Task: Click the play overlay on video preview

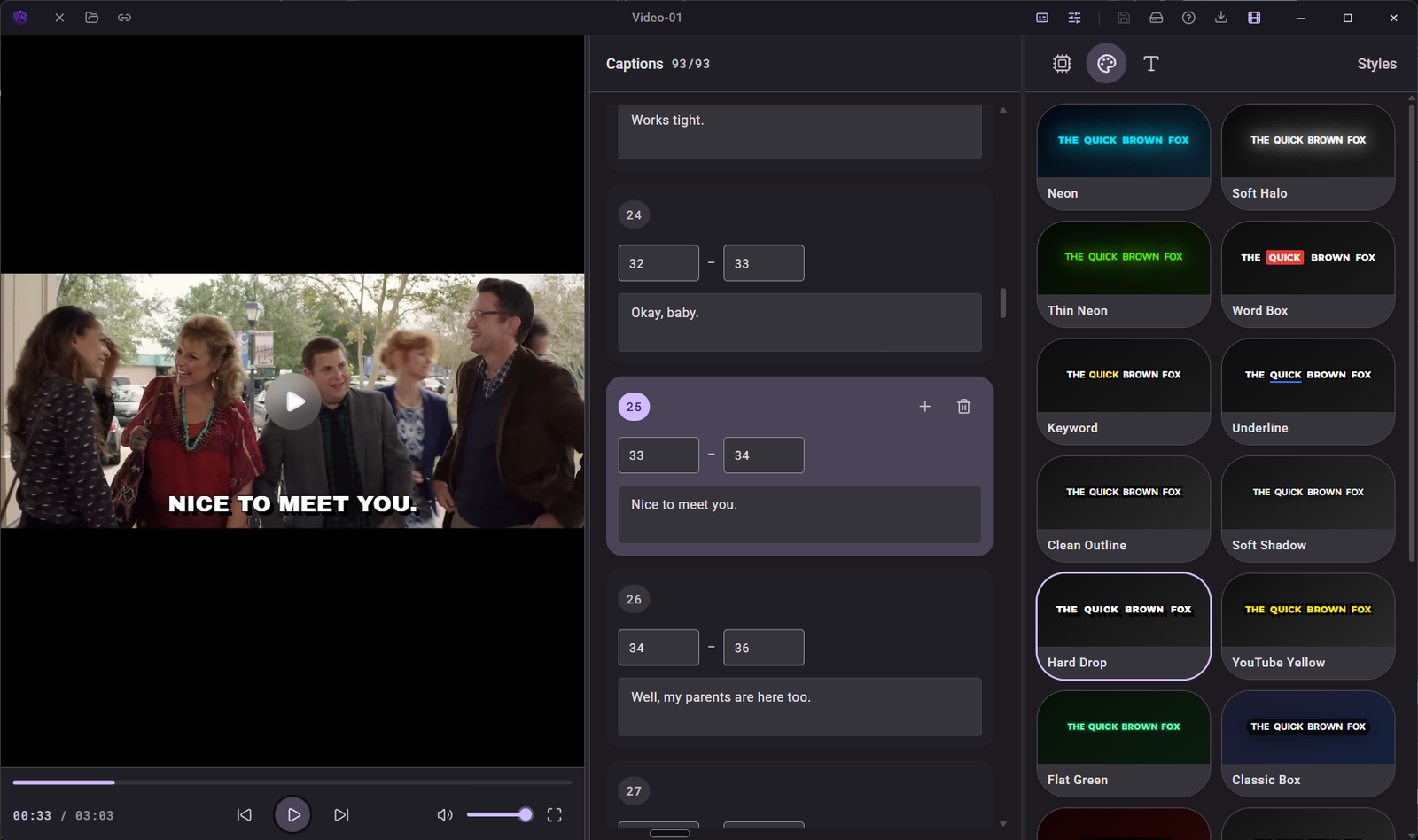Action: (x=293, y=401)
